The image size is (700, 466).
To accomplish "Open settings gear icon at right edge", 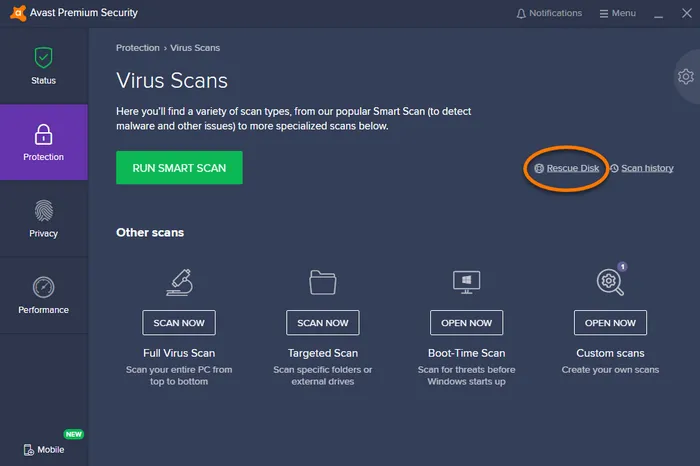I will coord(686,77).
